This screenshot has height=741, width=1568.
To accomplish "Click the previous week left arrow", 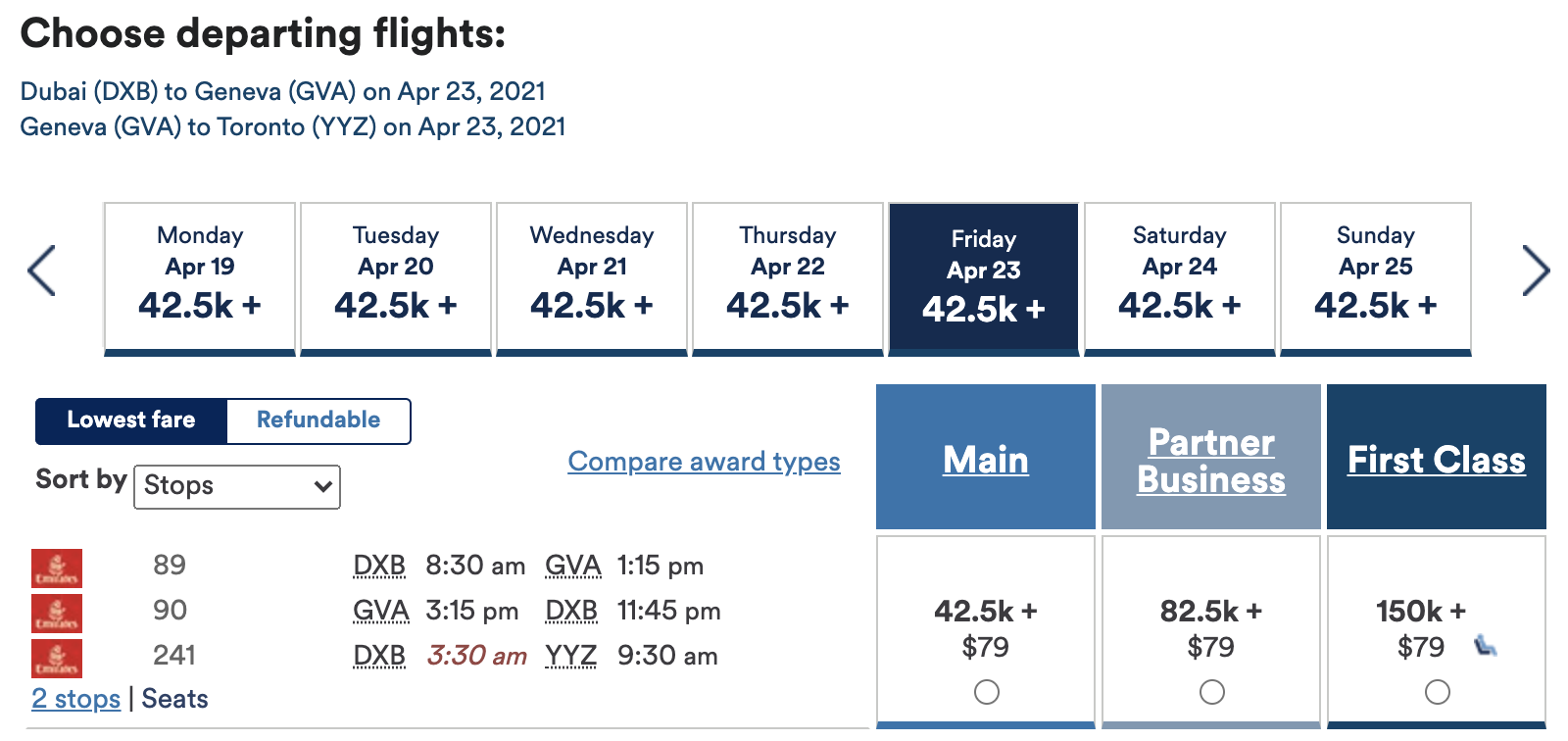I will pyautogui.click(x=42, y=271).
